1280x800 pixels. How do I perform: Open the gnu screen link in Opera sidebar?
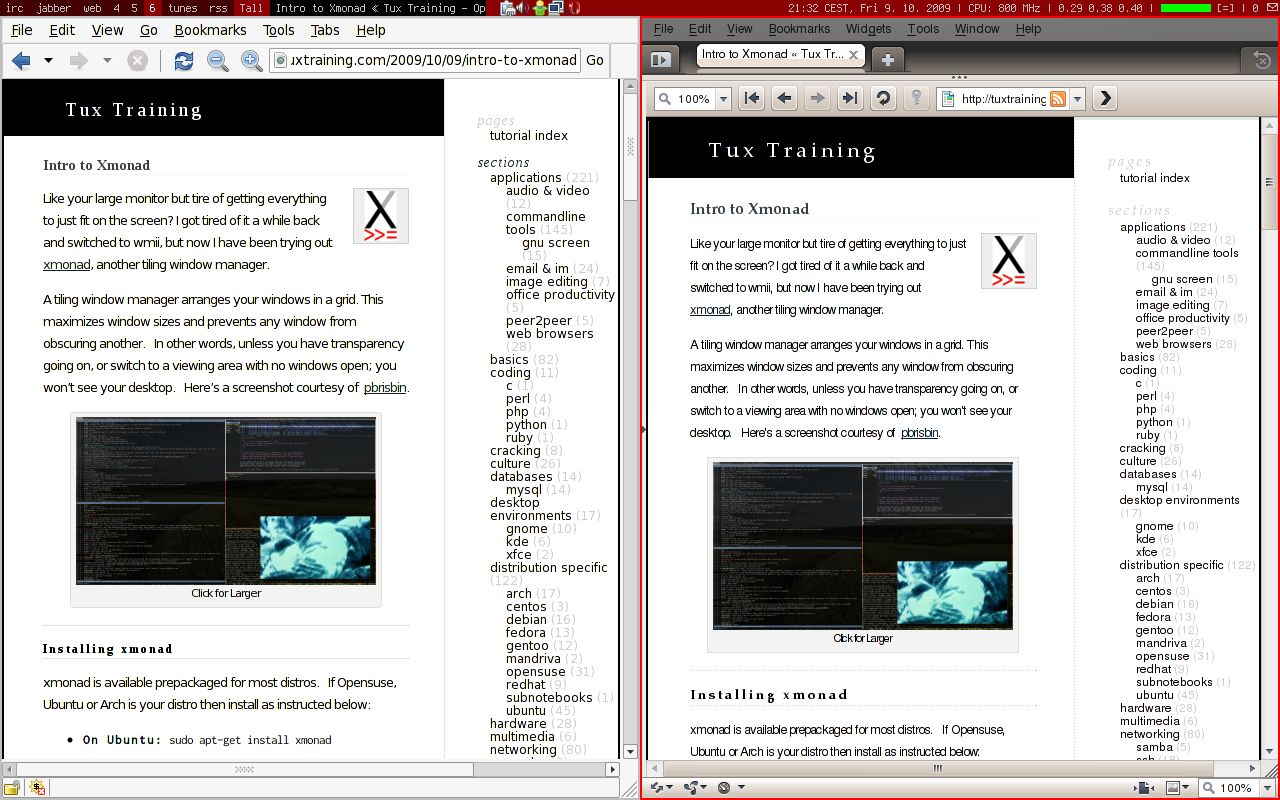coord(1181,280)
